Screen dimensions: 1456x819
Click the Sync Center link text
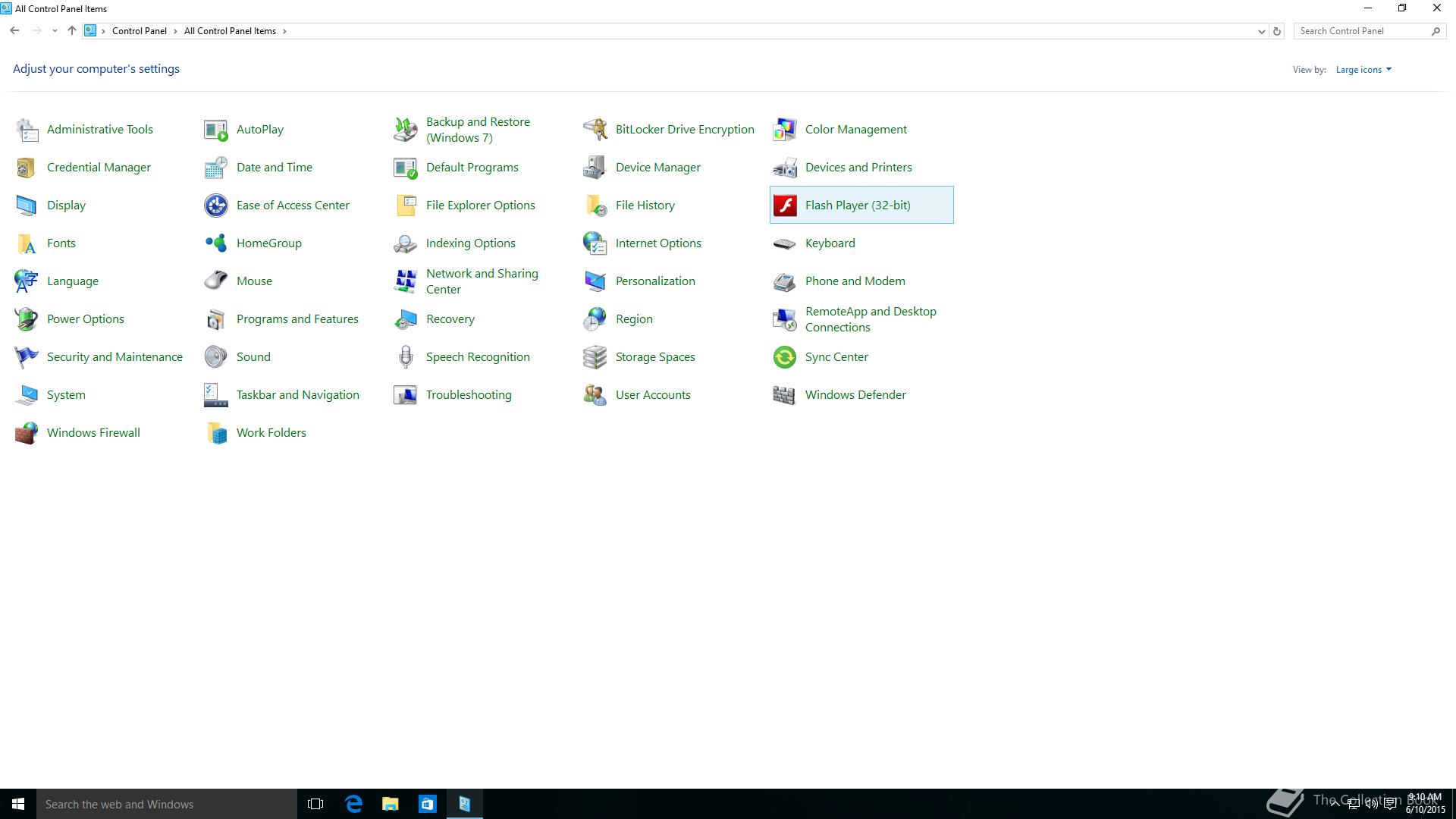(836, 357)
